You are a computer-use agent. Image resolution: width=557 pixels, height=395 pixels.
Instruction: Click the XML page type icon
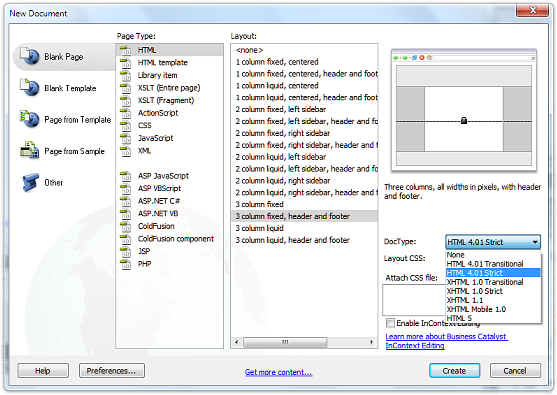125,151
